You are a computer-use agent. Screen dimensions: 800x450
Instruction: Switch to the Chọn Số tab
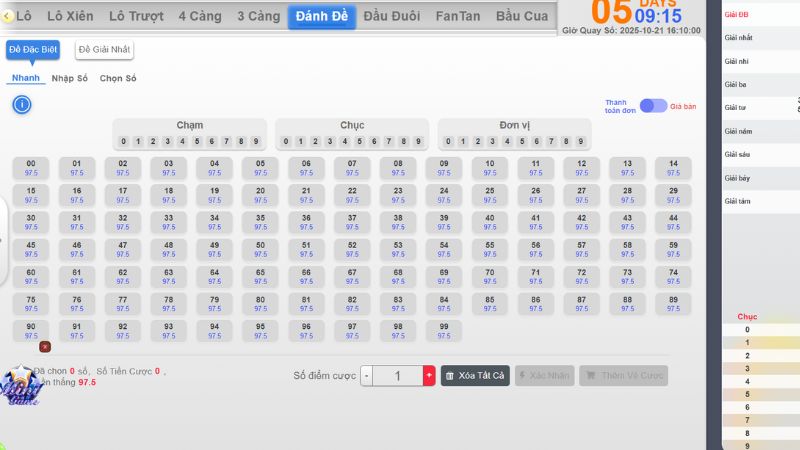point(118,78)
